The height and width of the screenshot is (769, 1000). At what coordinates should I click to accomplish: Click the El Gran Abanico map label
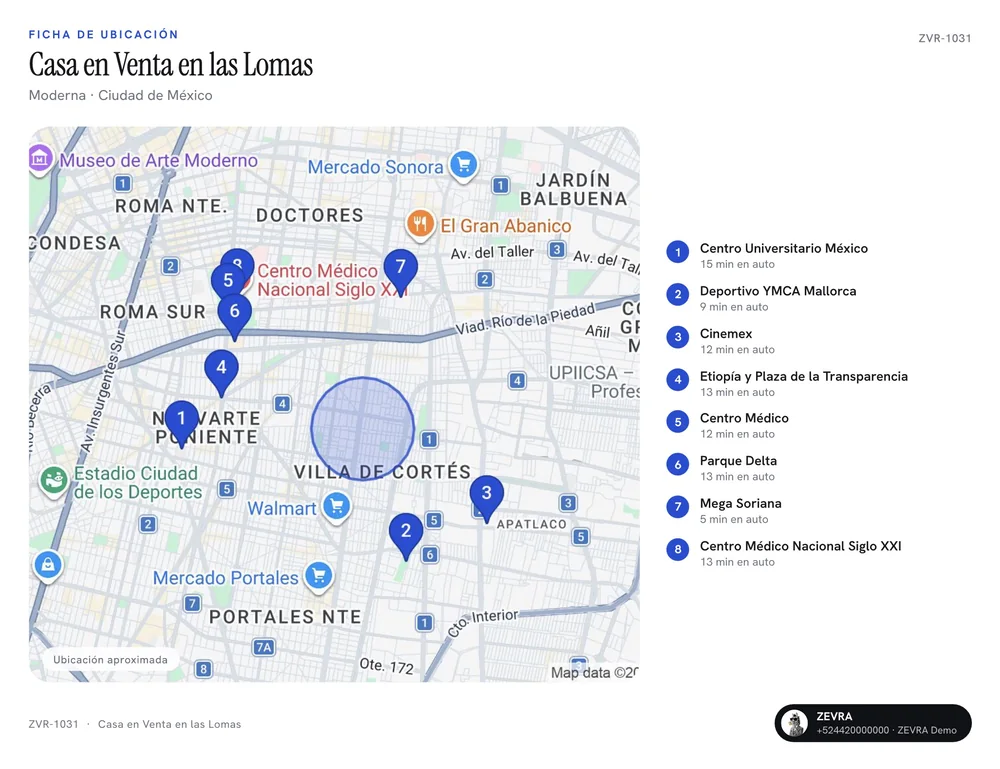click(x=506, y=226)
